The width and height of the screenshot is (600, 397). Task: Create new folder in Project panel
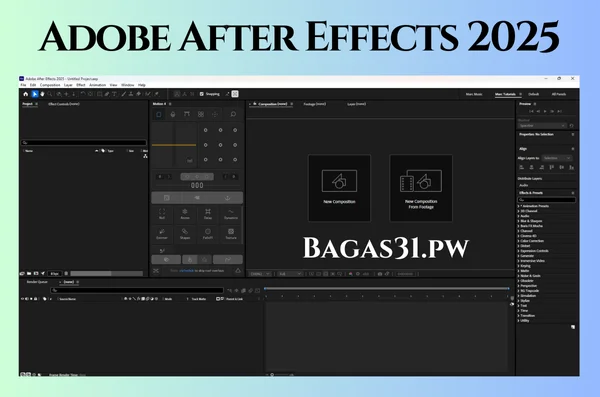pos(29,274)
